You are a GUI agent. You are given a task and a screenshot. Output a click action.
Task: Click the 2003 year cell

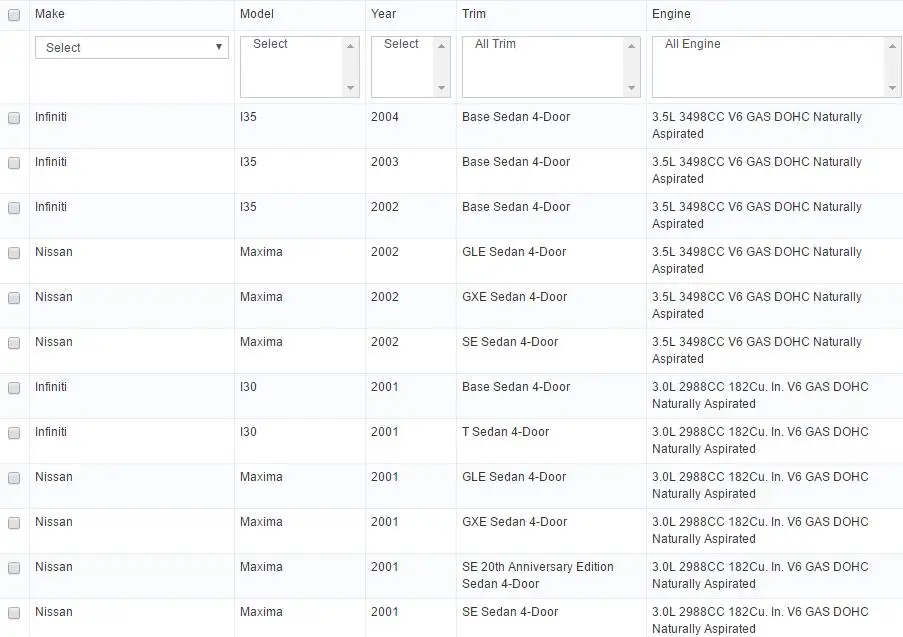tap(385, 162)
